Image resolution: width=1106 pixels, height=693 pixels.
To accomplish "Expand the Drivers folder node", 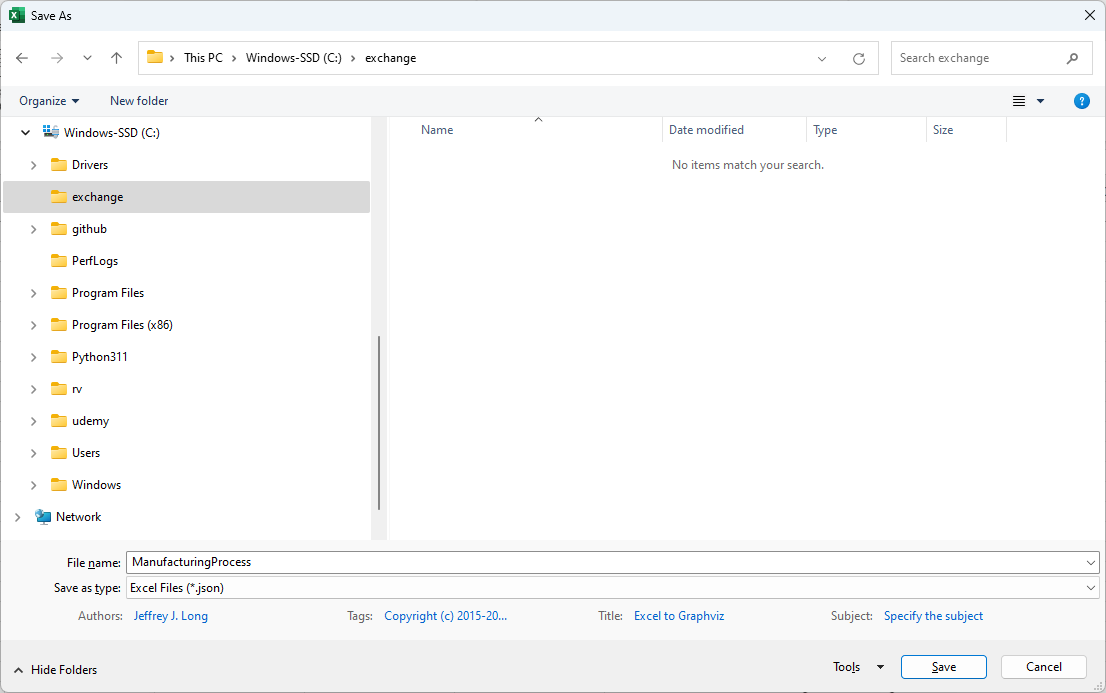I will pos(33,165).
